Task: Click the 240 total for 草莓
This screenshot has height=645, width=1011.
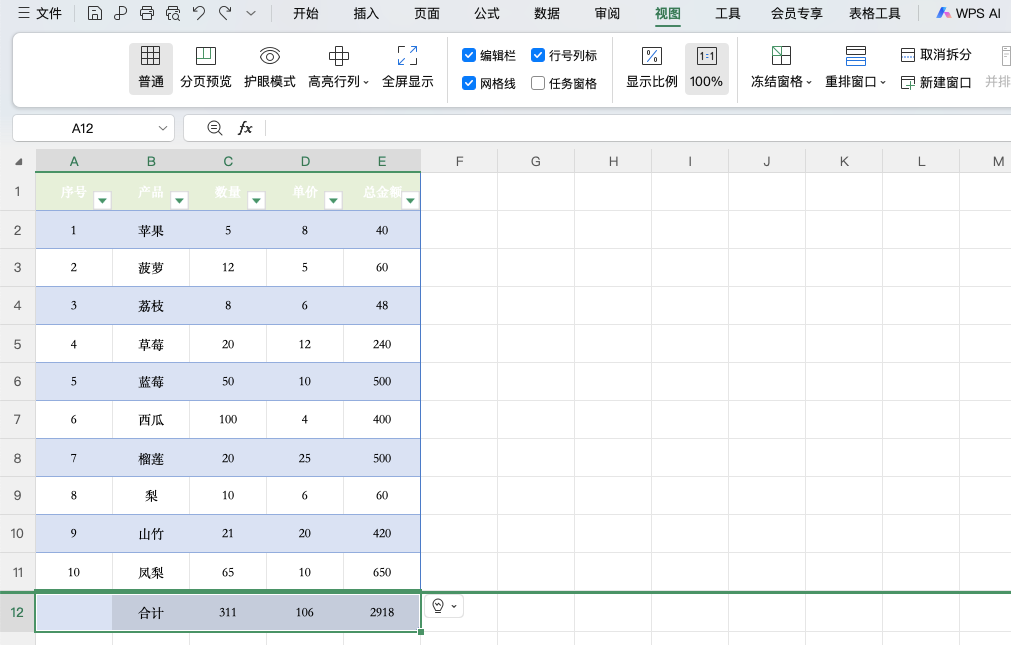Action: point(382,344)
